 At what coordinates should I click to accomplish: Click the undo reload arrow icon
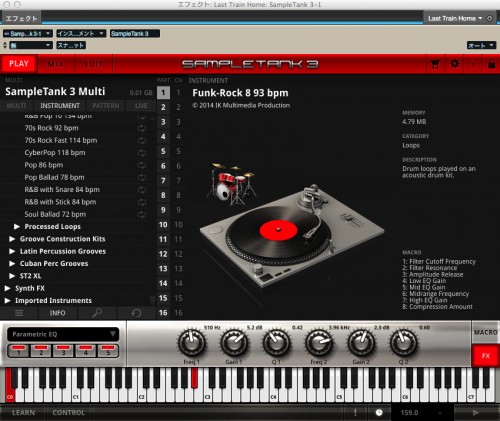click(136, 313)
